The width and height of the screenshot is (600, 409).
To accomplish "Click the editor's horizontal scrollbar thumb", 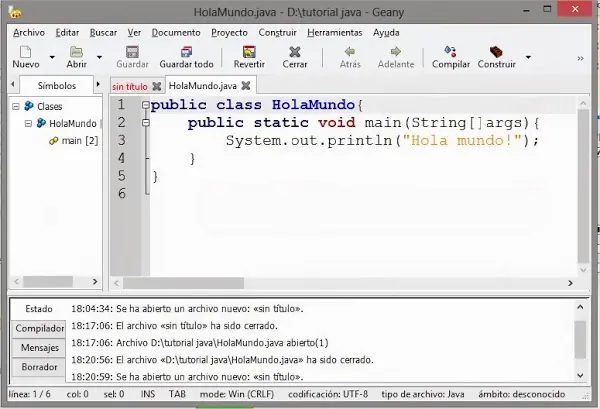I will point(183,283).
